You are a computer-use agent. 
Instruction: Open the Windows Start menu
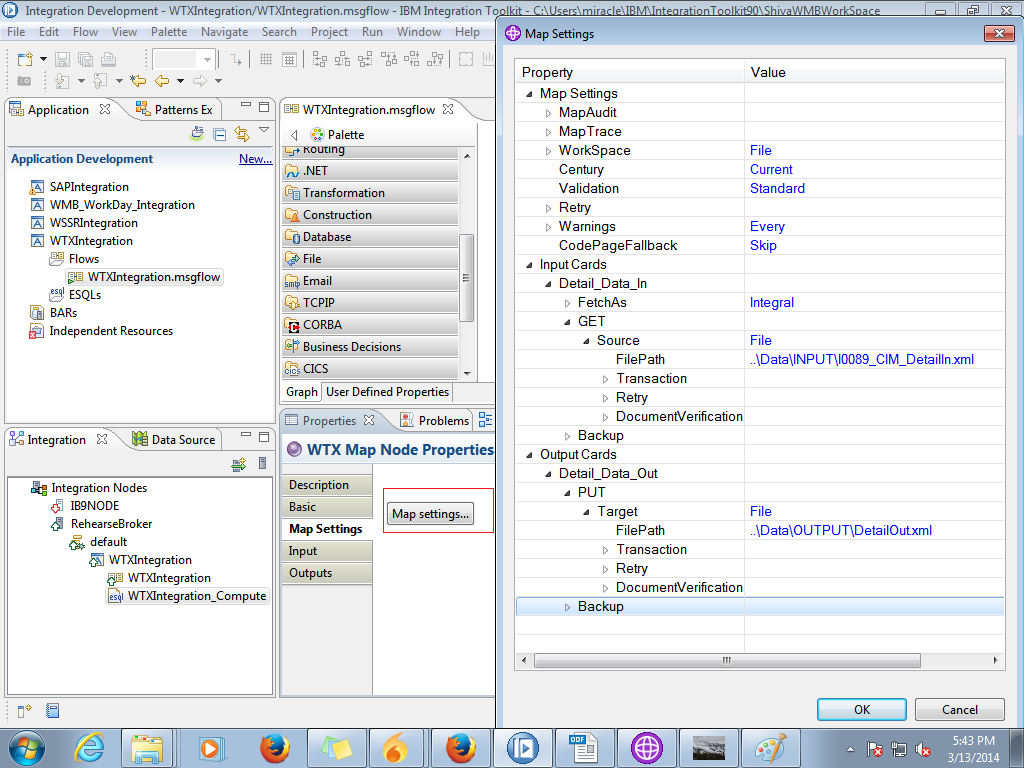pyautogui.click(x=27, y=748)
